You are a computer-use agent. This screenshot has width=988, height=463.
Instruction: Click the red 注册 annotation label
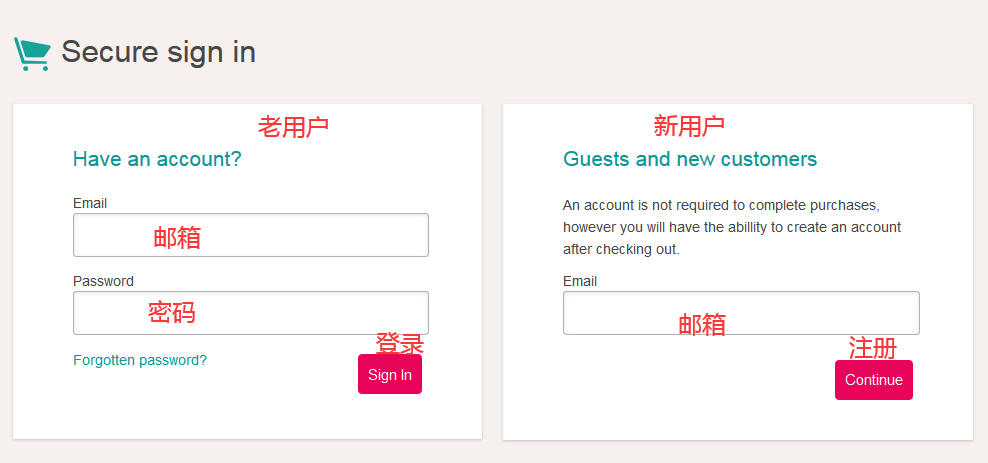click(872, 348)
